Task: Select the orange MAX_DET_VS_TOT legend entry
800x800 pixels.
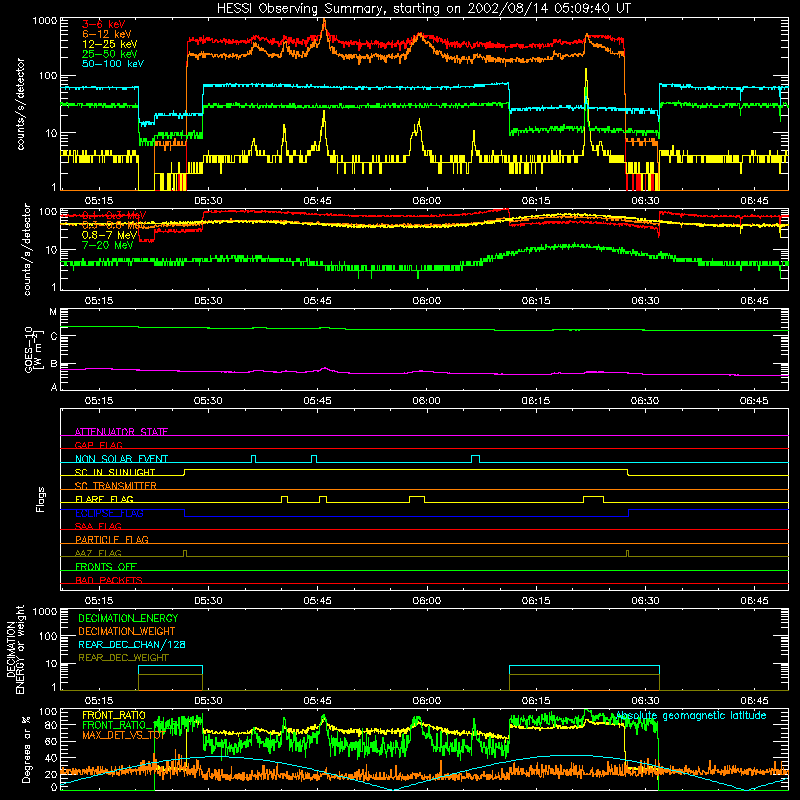Action: pos(124,735)
